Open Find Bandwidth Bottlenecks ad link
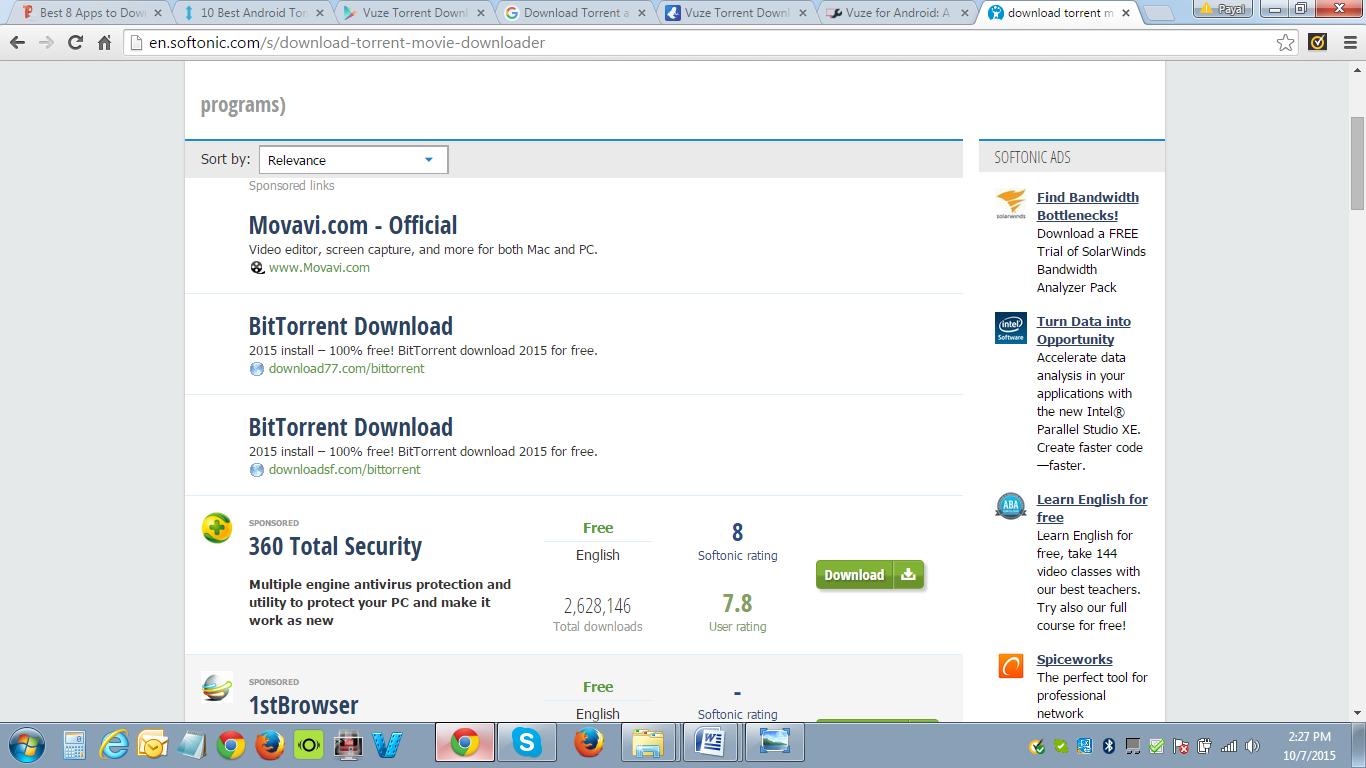The width and height of the screenshot is (1366, 768). (1088, 206)
